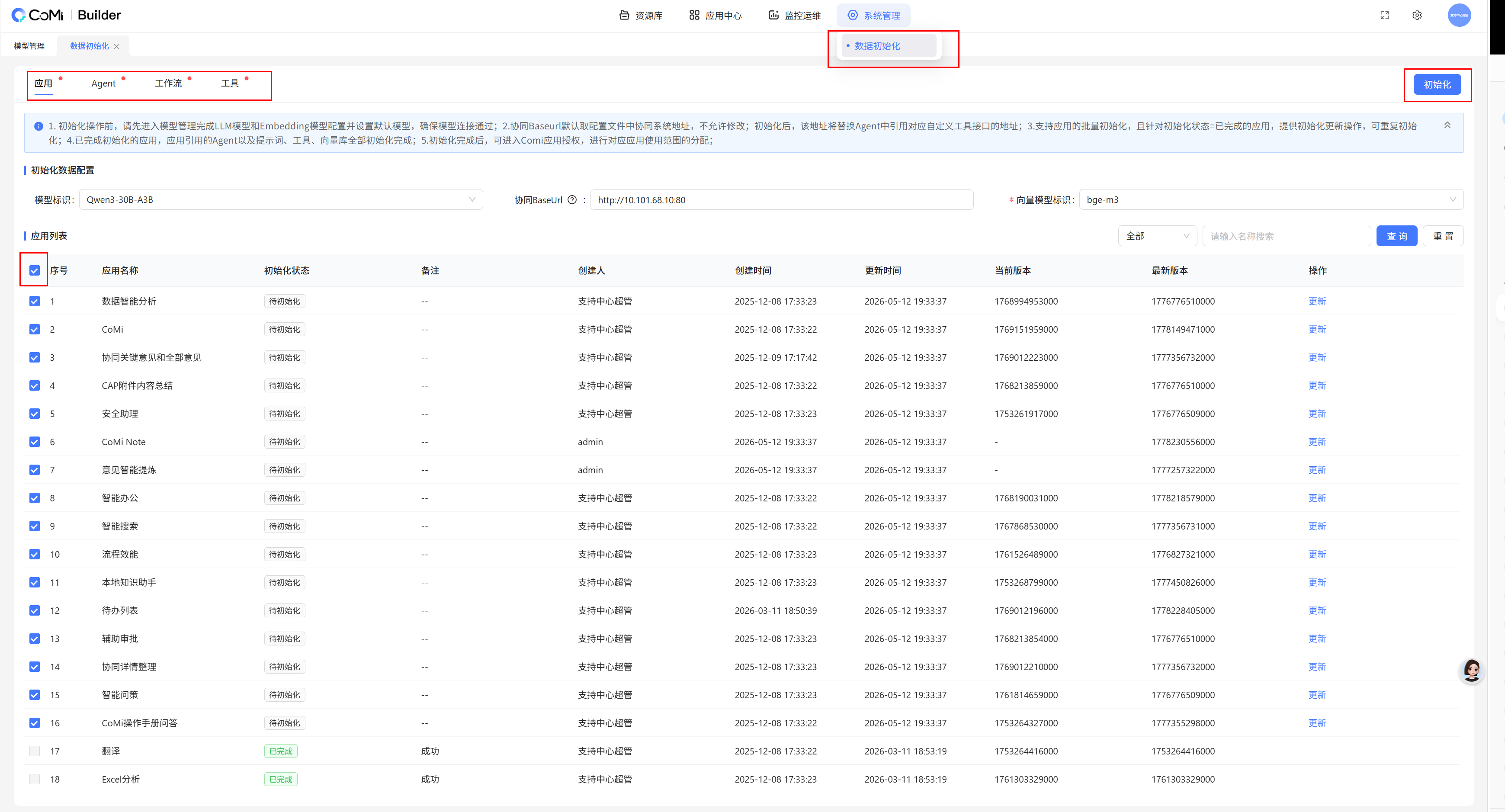This screenshot has height=812, width=1505.
Task: Click version 1768994953000 cell
Action: pyautogui.click(x=1026, y=302)
